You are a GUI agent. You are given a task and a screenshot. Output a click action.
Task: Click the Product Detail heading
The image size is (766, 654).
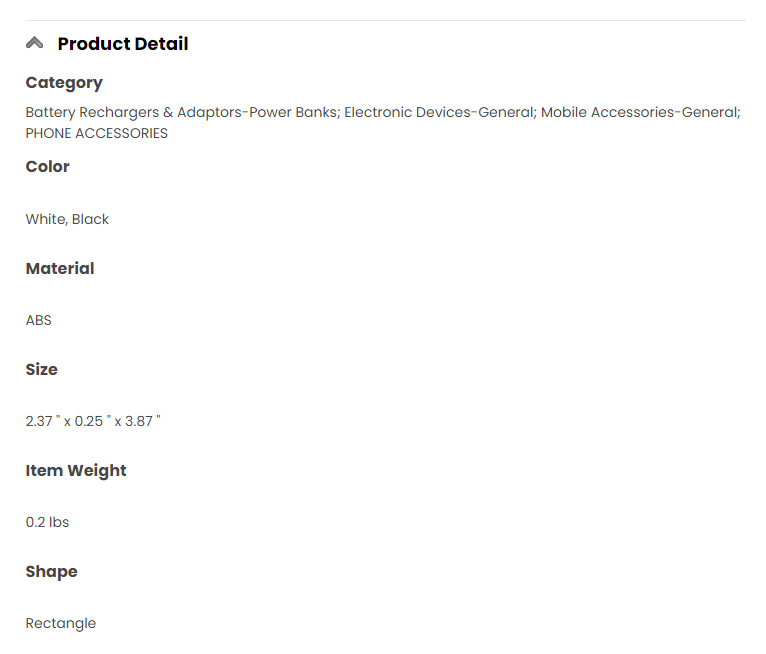pyautogui.click(x=122, y=44)
